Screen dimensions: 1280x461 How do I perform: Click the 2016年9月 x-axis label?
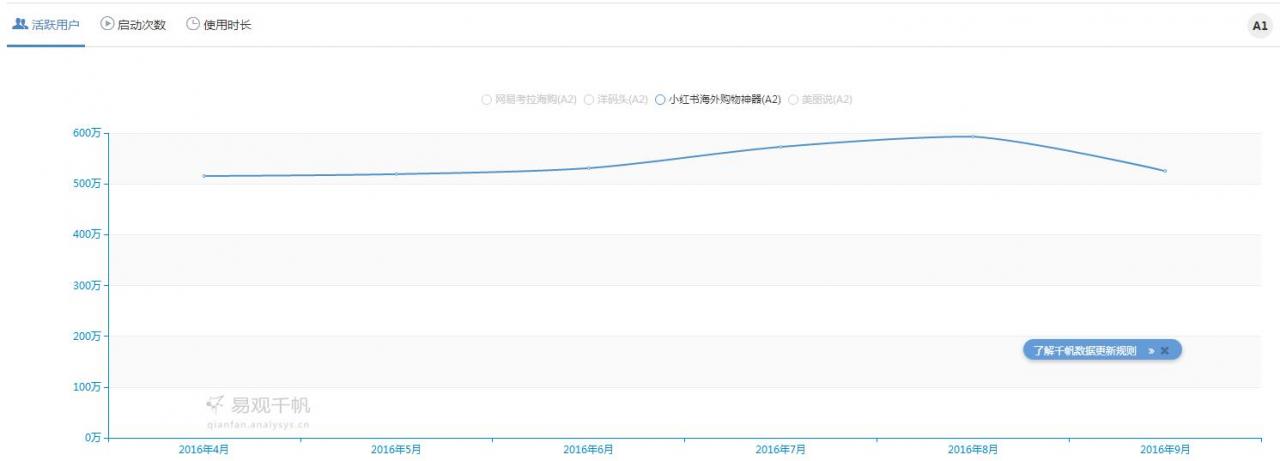(1165, 450)
